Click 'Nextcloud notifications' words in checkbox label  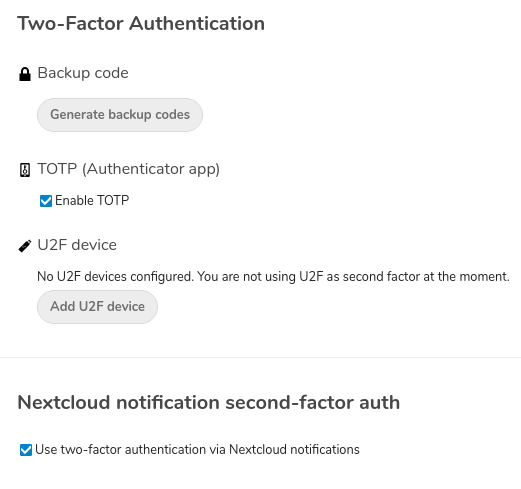[x=294, y=450]
